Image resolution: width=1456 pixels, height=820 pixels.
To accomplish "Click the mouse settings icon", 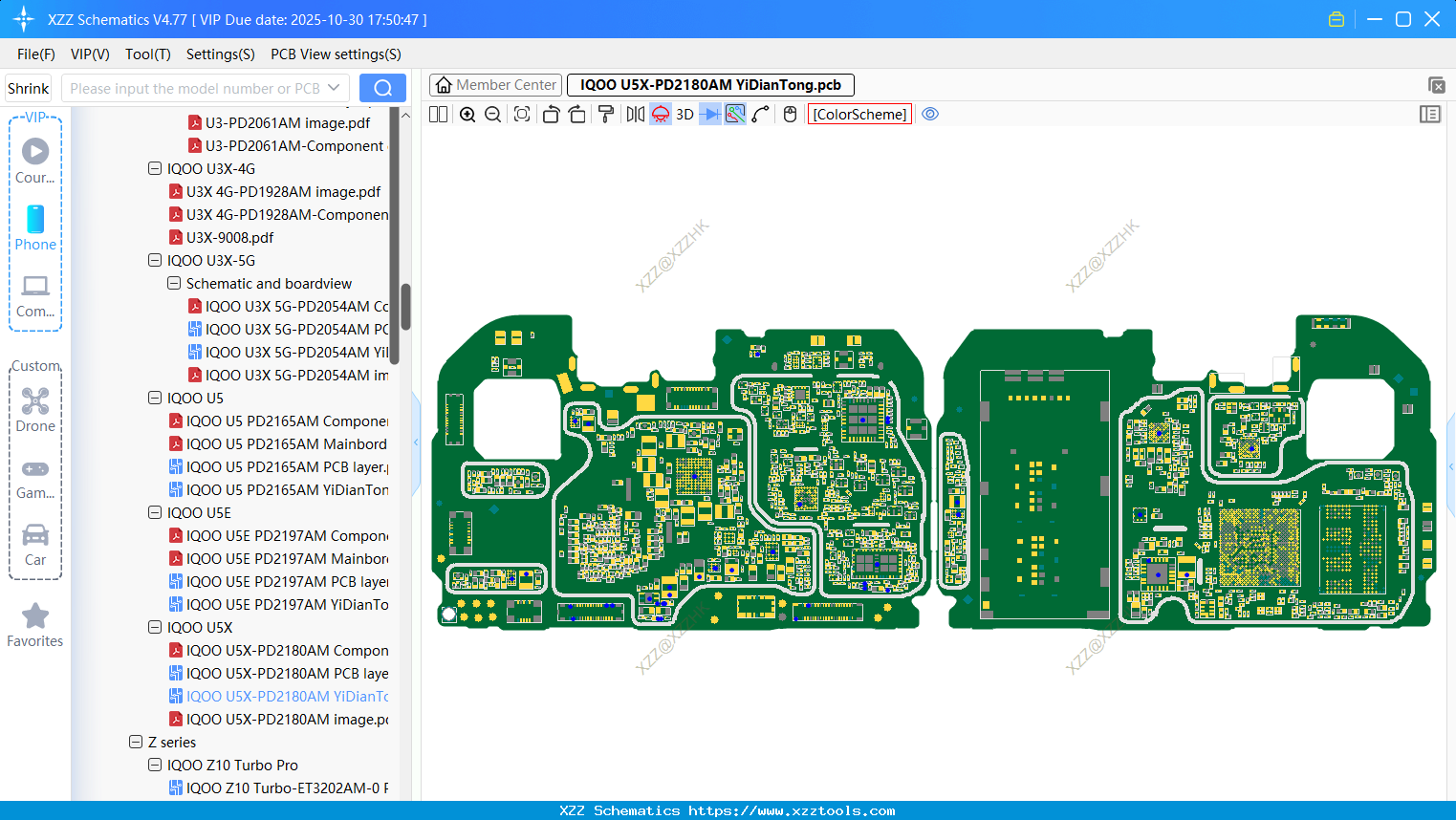I will click(x=790, y=115).
